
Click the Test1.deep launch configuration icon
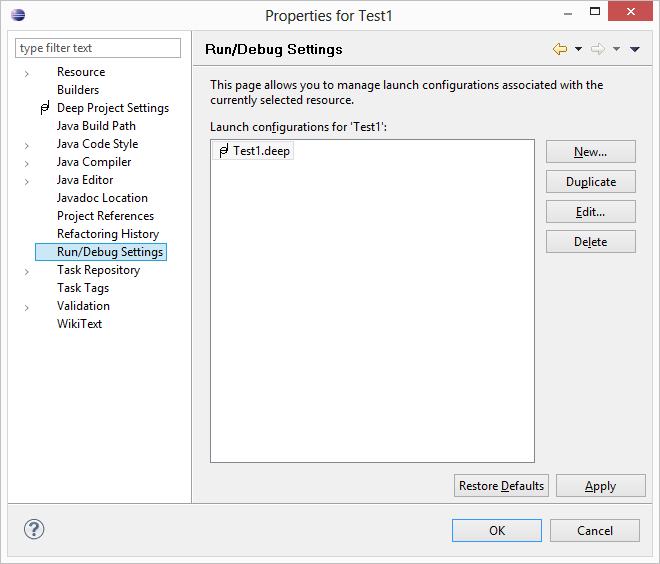[223, 151]
